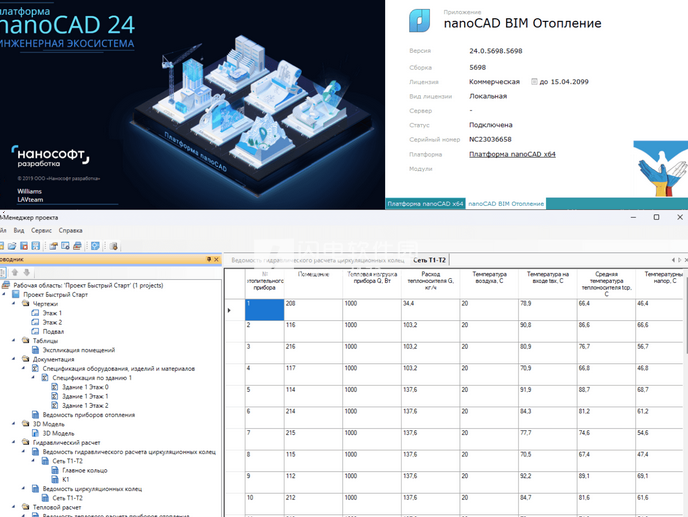Viewport: 688px width, 517px height.
Task: Click the nanoCAD BIM Отопление app logo
Action: coord(419,21)
